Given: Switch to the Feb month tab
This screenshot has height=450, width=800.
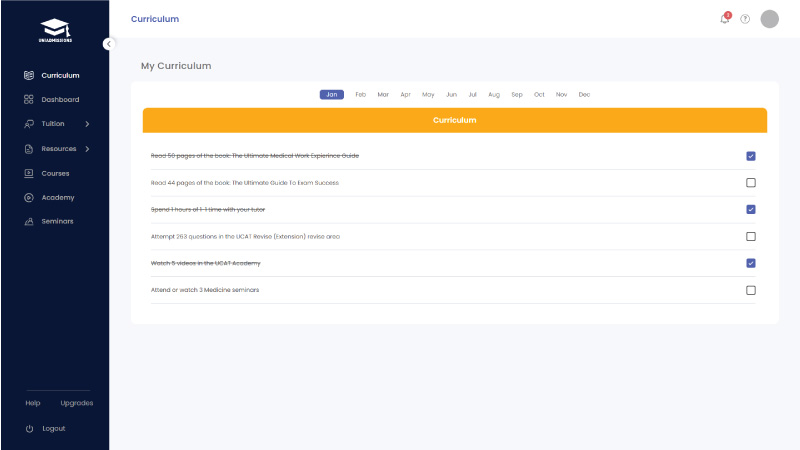Looking at the screenshot, I should click(361, 94).
